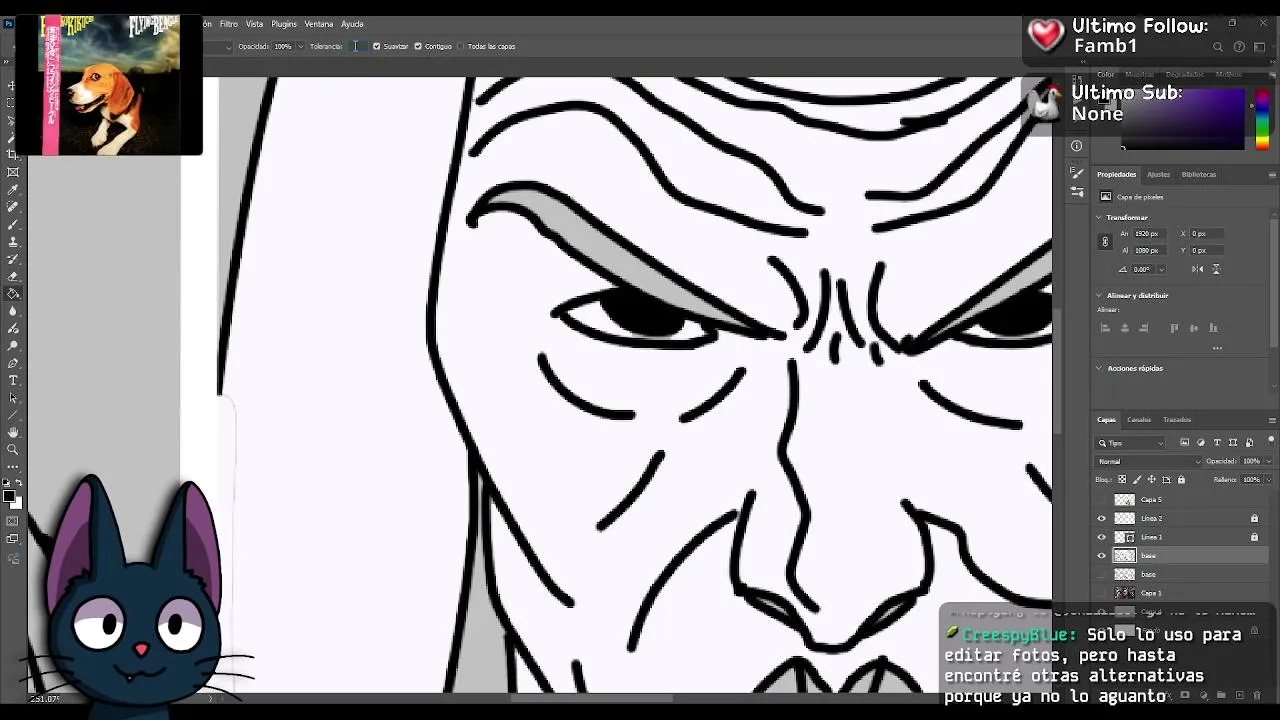Open the Tipo layer filter dropdown
Screen dimensions: 1280x720
[1131, 442]
